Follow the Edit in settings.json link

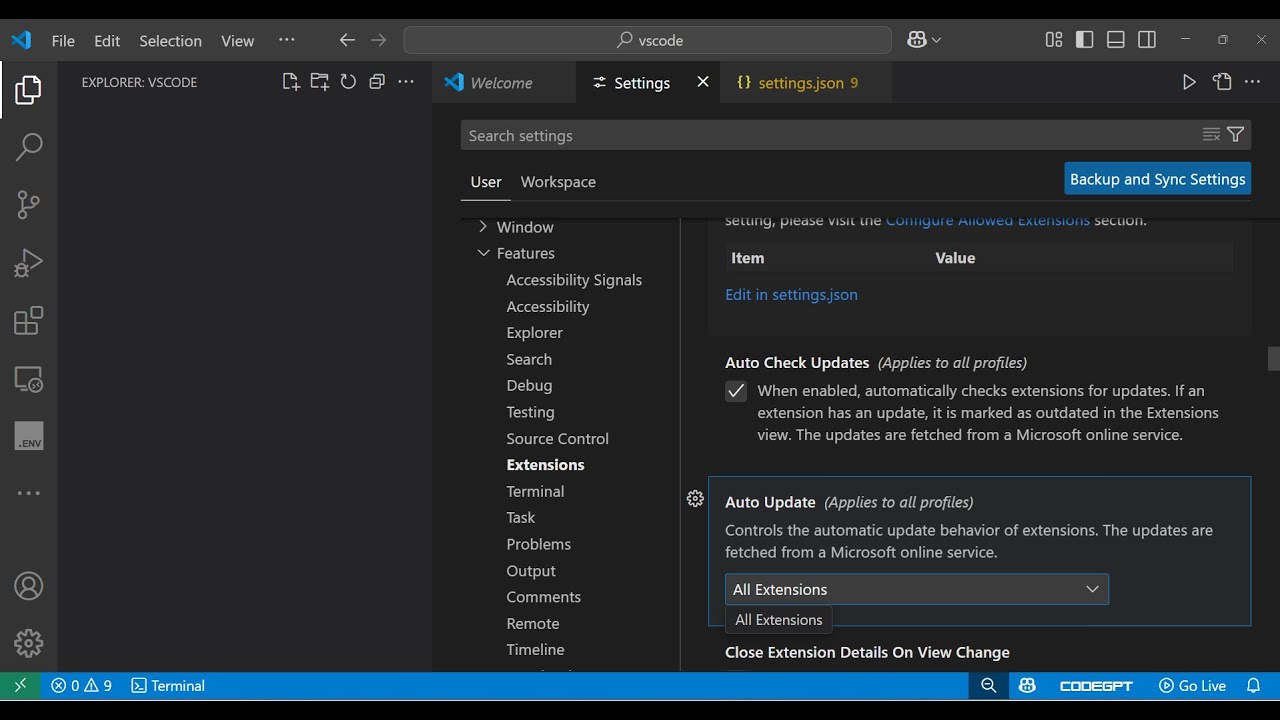(791, 294)
